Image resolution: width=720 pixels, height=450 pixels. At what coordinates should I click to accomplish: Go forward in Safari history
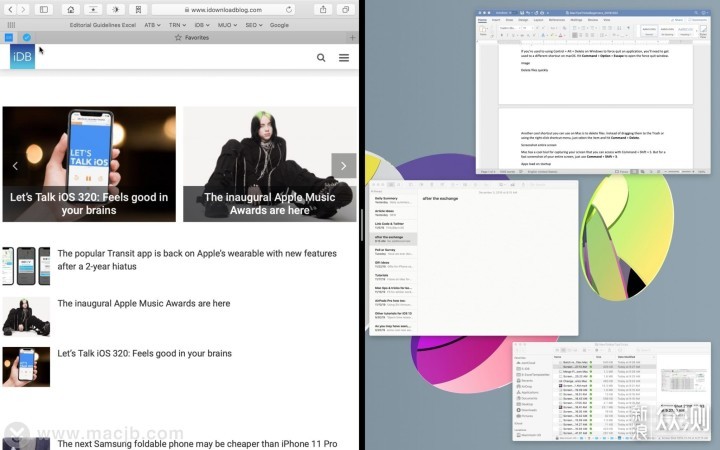coord(22,9)
